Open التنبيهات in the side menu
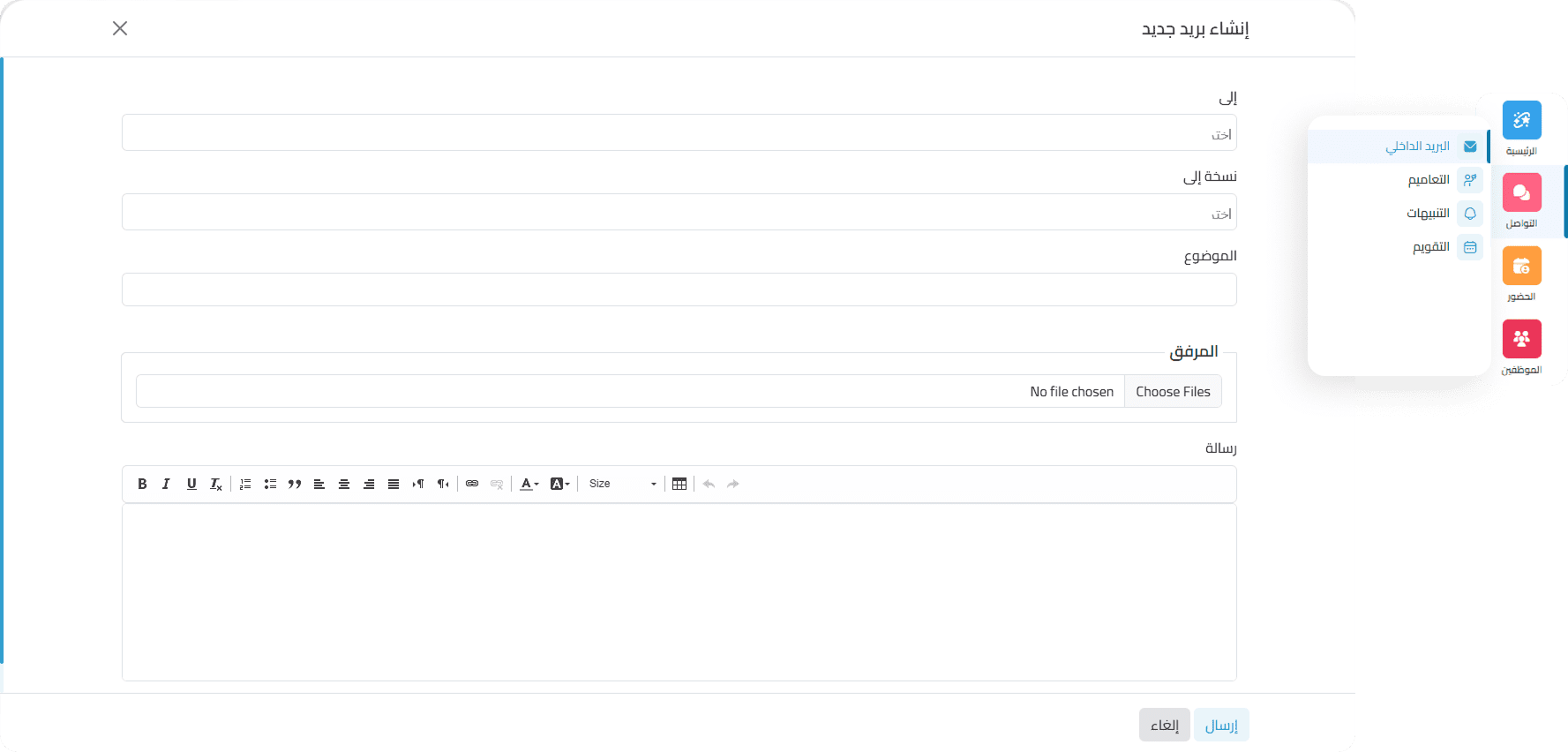 (1428, 214)
